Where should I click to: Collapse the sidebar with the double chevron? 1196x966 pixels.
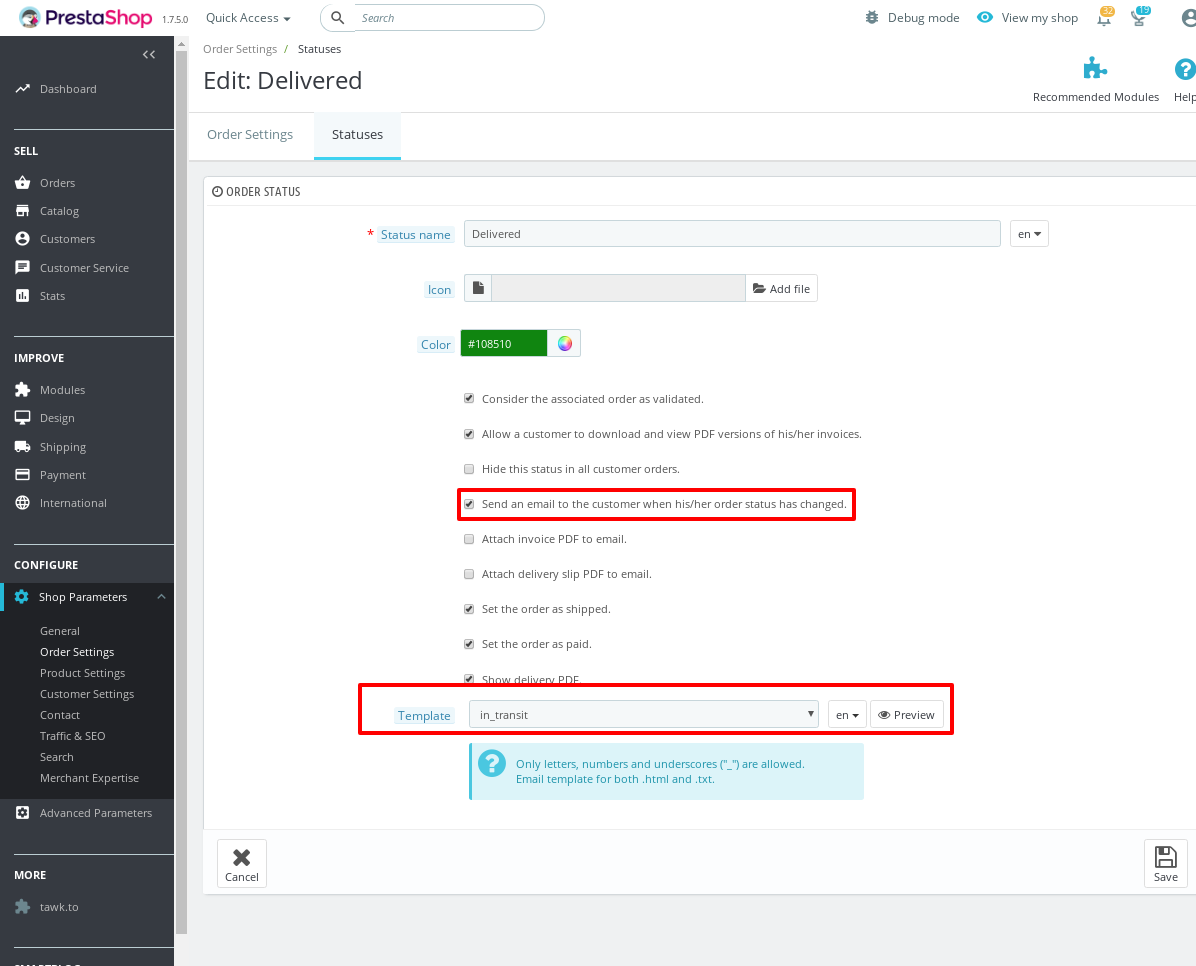[149, 54]
